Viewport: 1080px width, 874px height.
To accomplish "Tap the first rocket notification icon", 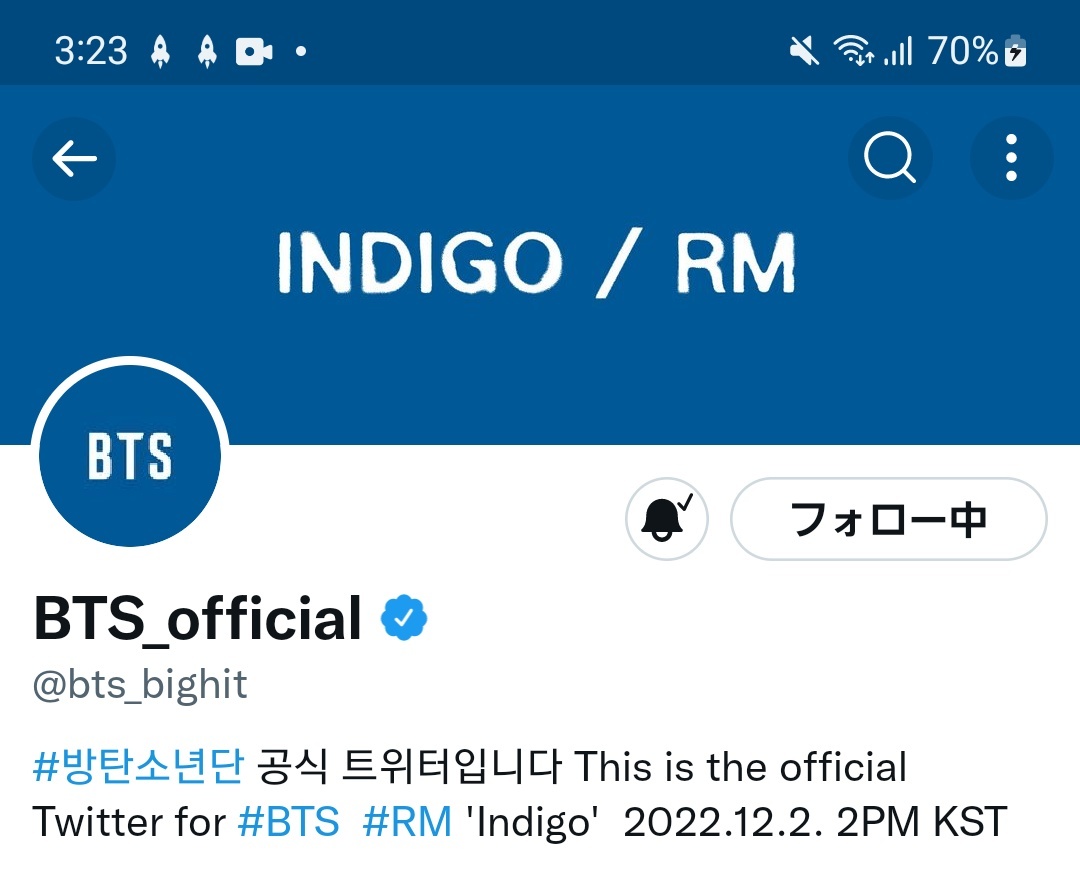I will pos(160,52).
